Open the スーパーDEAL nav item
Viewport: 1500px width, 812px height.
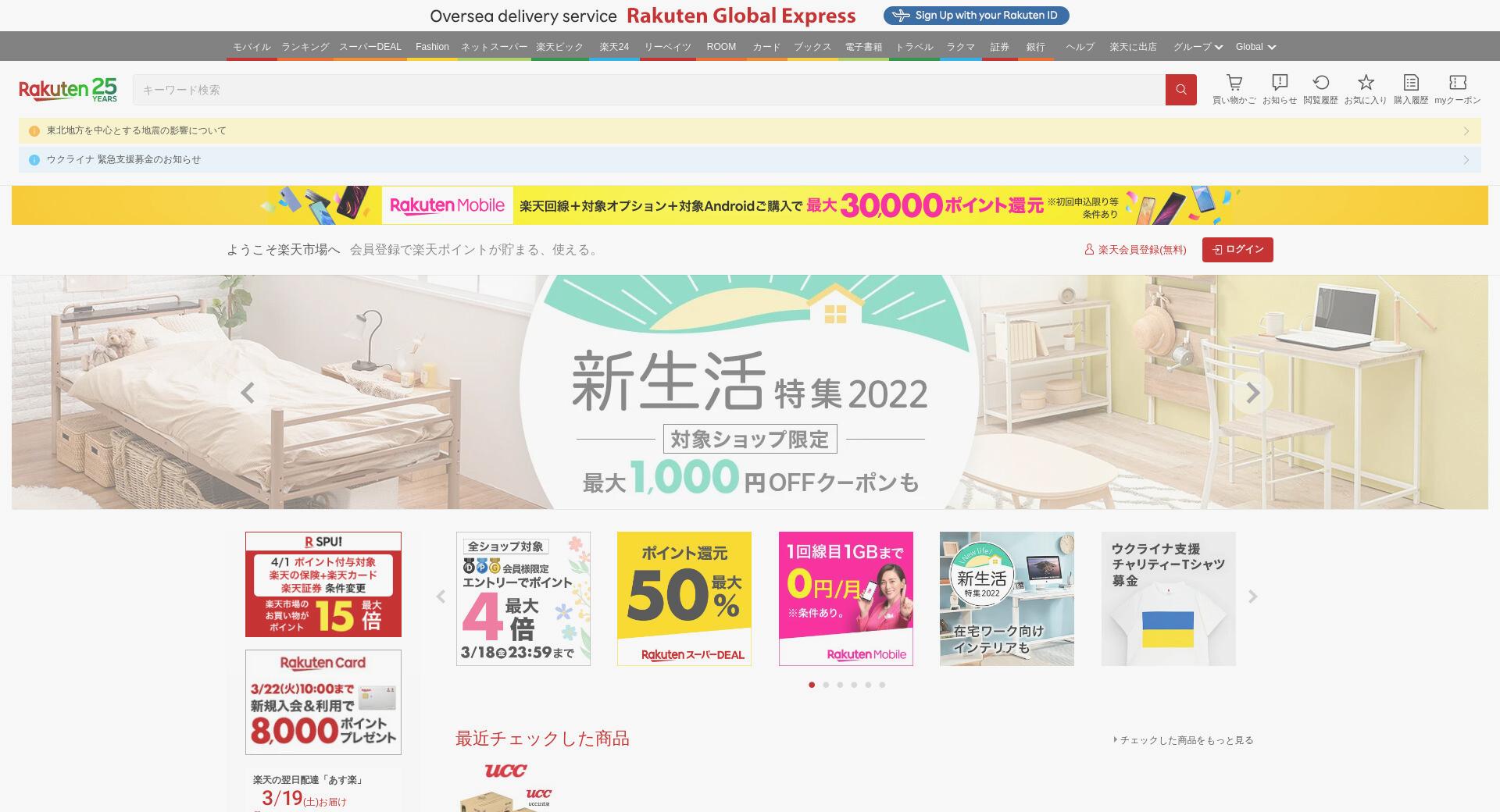click(370, 47)
